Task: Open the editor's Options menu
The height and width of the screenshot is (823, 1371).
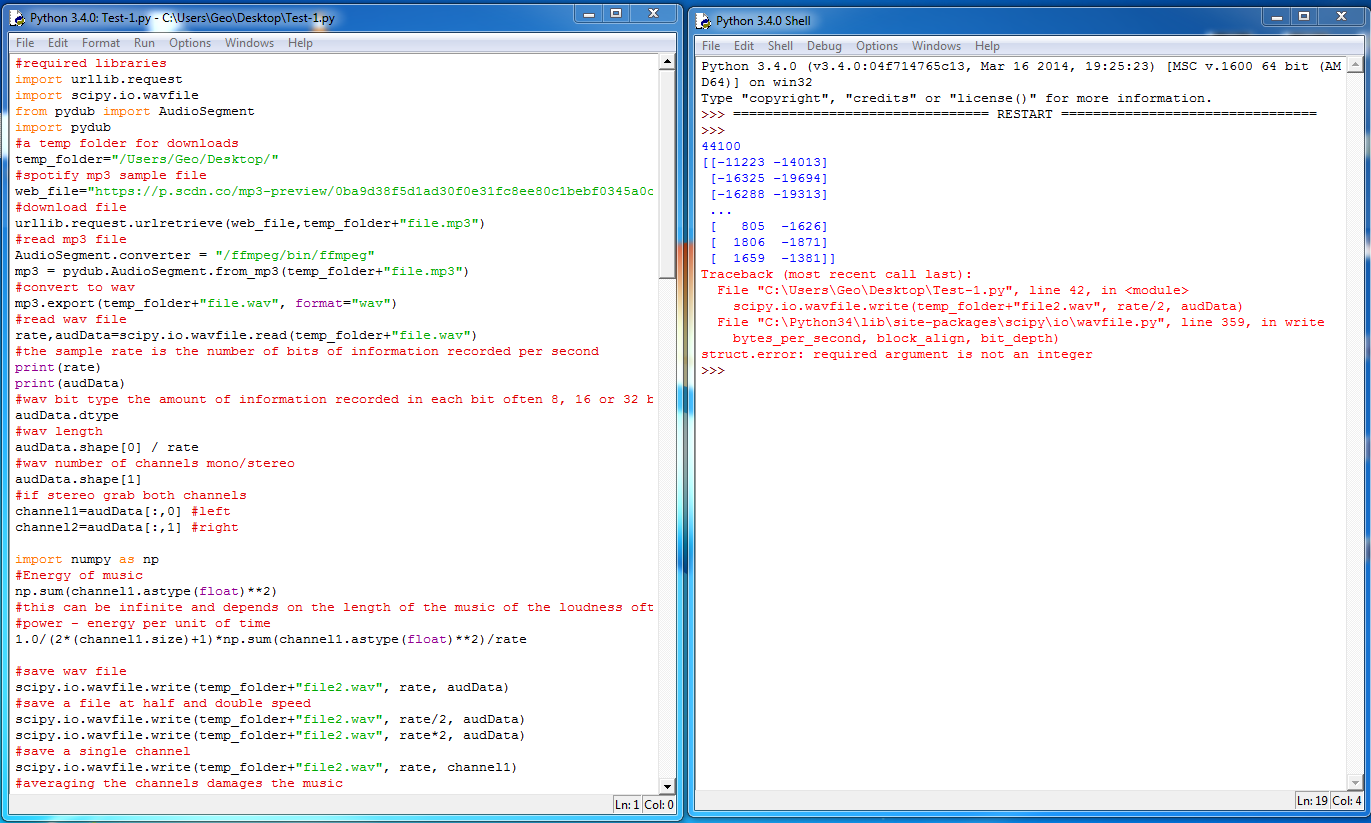Action: [x=190, y=42]
